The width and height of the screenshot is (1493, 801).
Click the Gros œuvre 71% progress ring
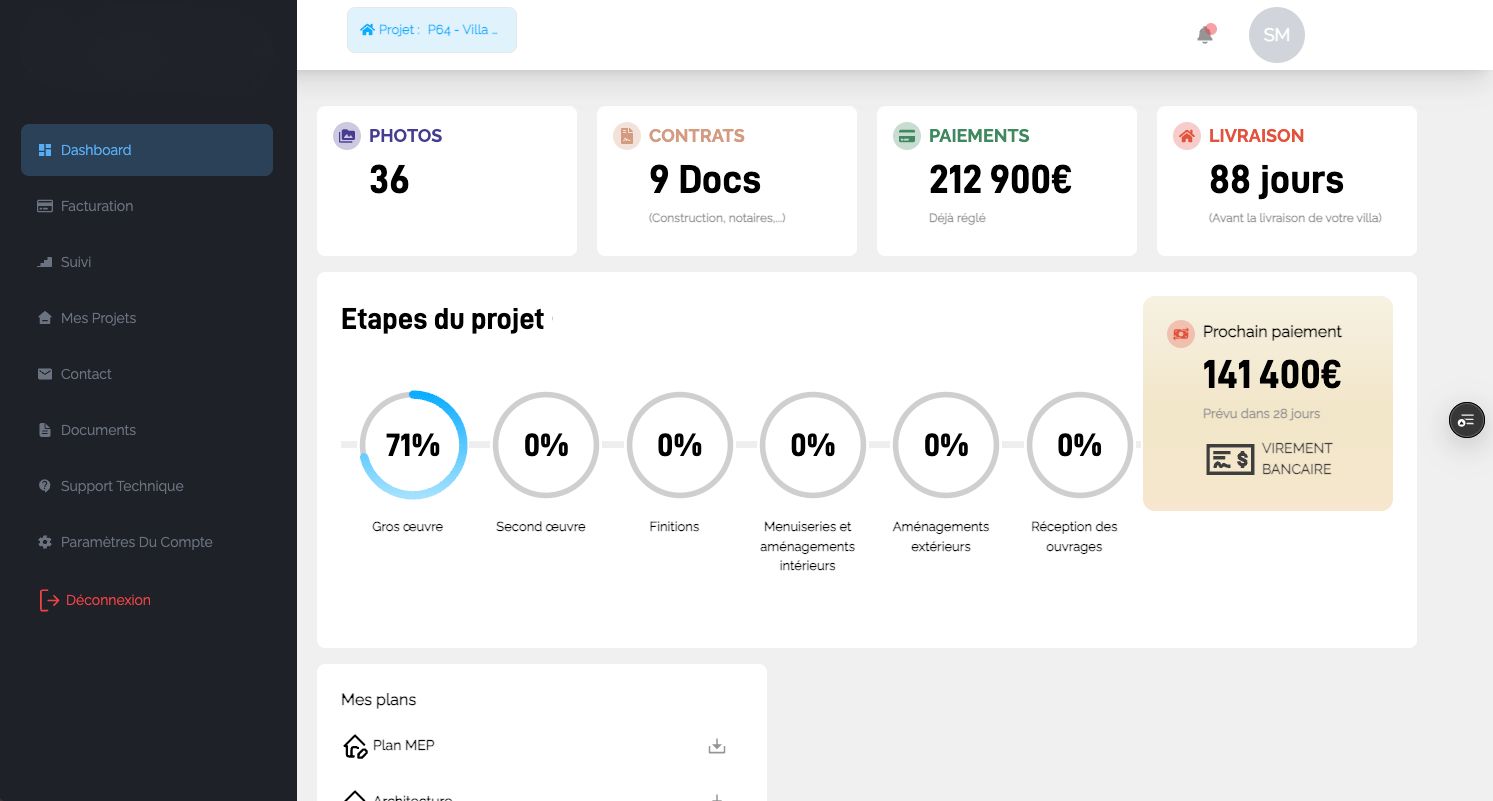click(412, 445)
